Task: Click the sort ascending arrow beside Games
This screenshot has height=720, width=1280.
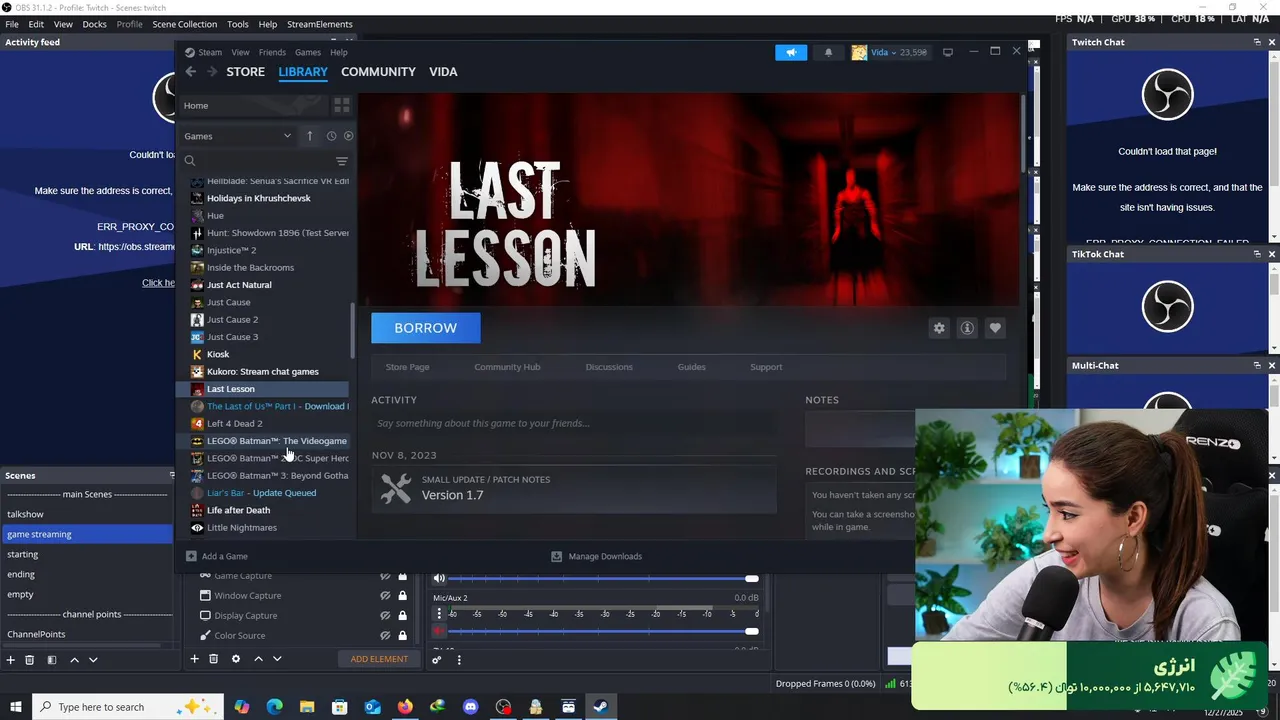Action: click(310, 136)
